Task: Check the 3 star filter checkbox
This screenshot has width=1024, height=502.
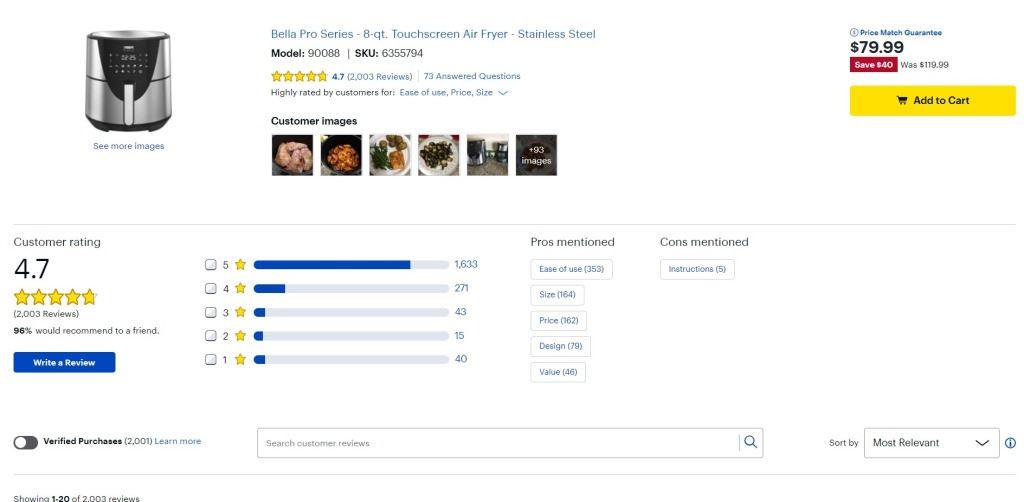Action: (211, 312)
